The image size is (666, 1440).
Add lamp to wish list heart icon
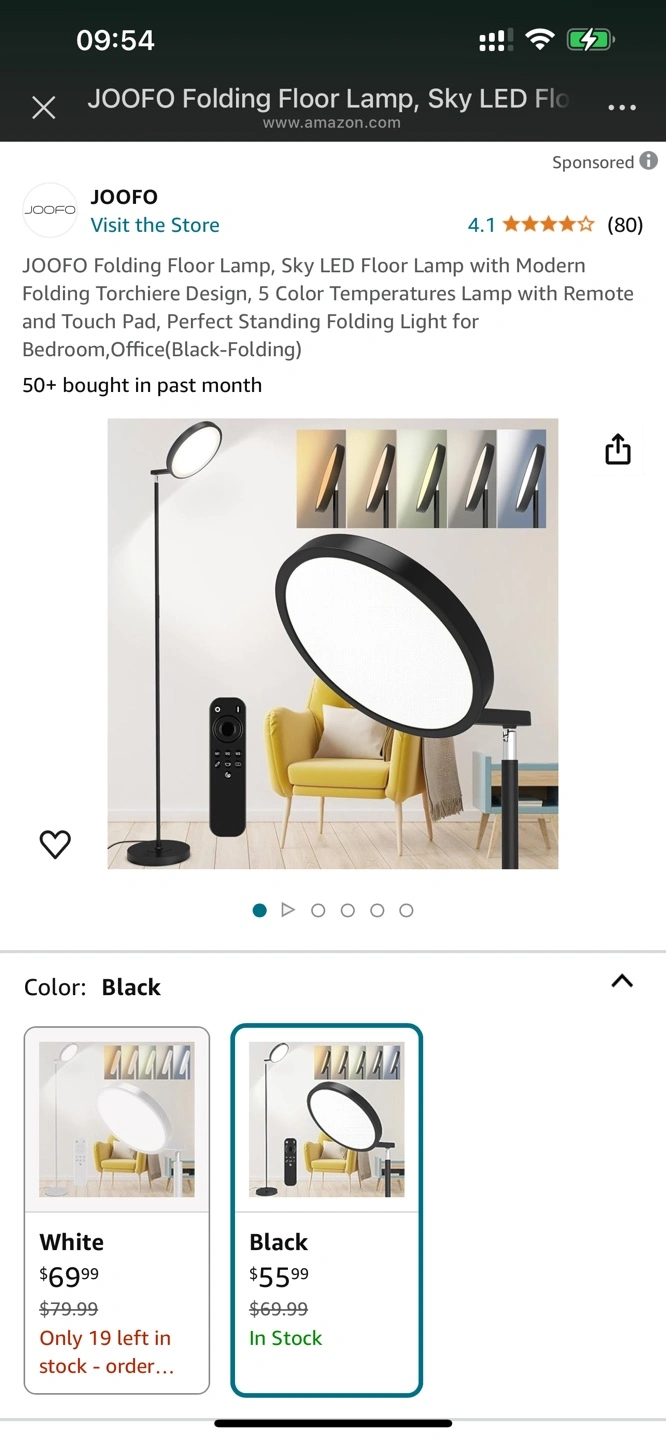[x=55, y=844]
